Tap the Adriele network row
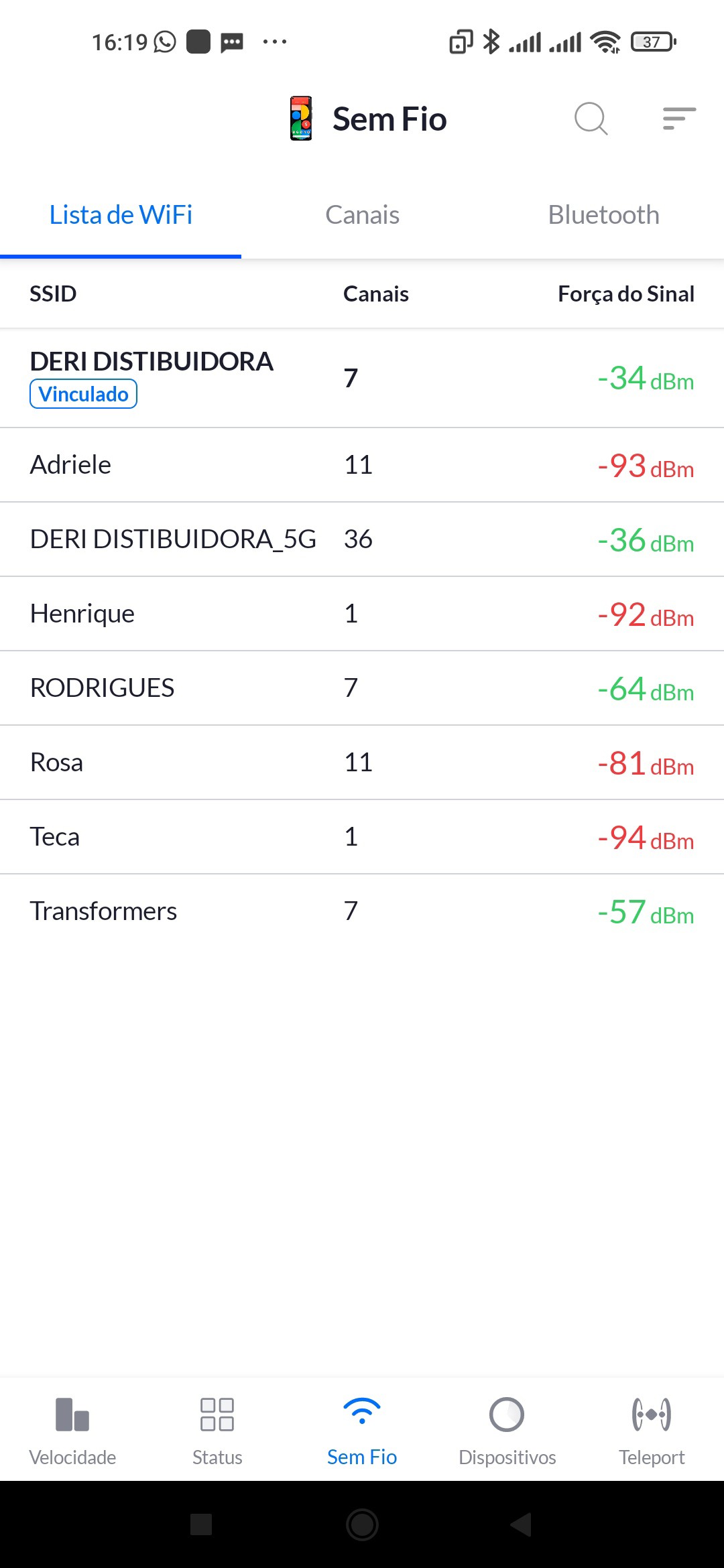Viewport: 724px width, 1568px height. coord(362,465)
